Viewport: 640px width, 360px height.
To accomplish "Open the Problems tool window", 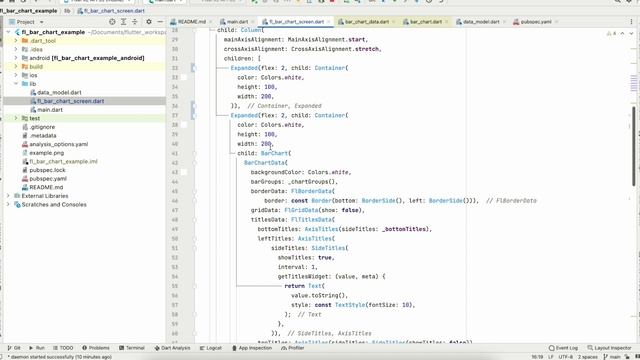I will 96,348.
